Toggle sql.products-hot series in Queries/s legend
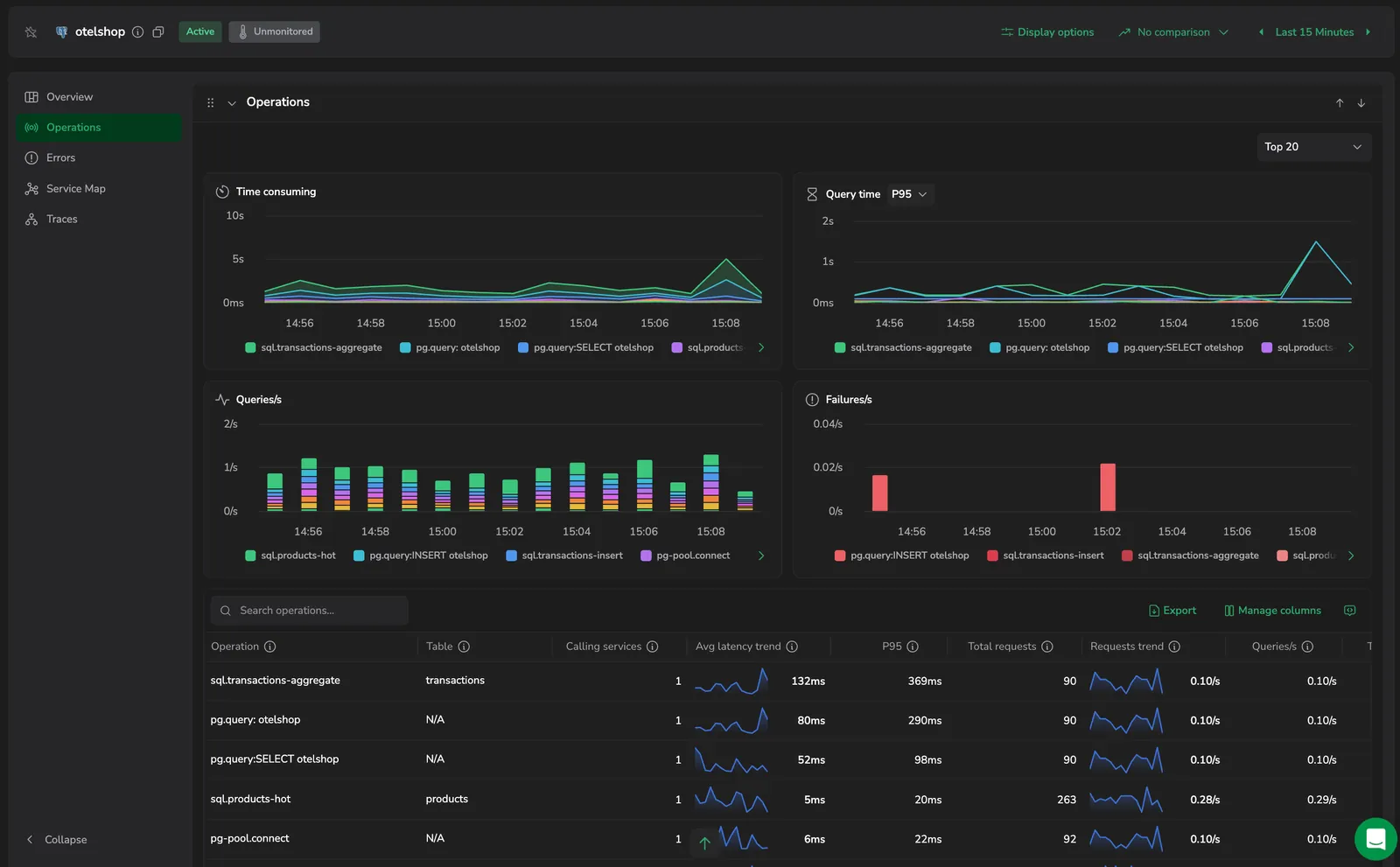The width and height of the screenshot is (1400, 867). point(290,556)
